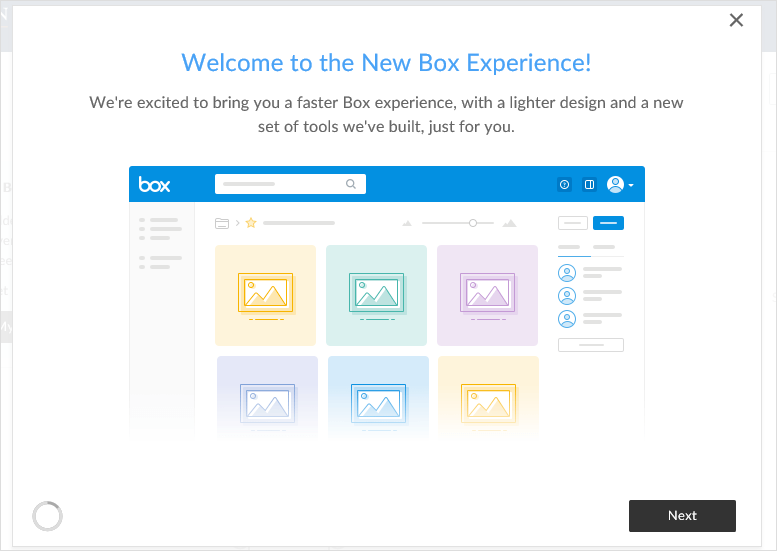
Task: Click the preview illustration of the new Box interface
Action: [x=387, y=303]
